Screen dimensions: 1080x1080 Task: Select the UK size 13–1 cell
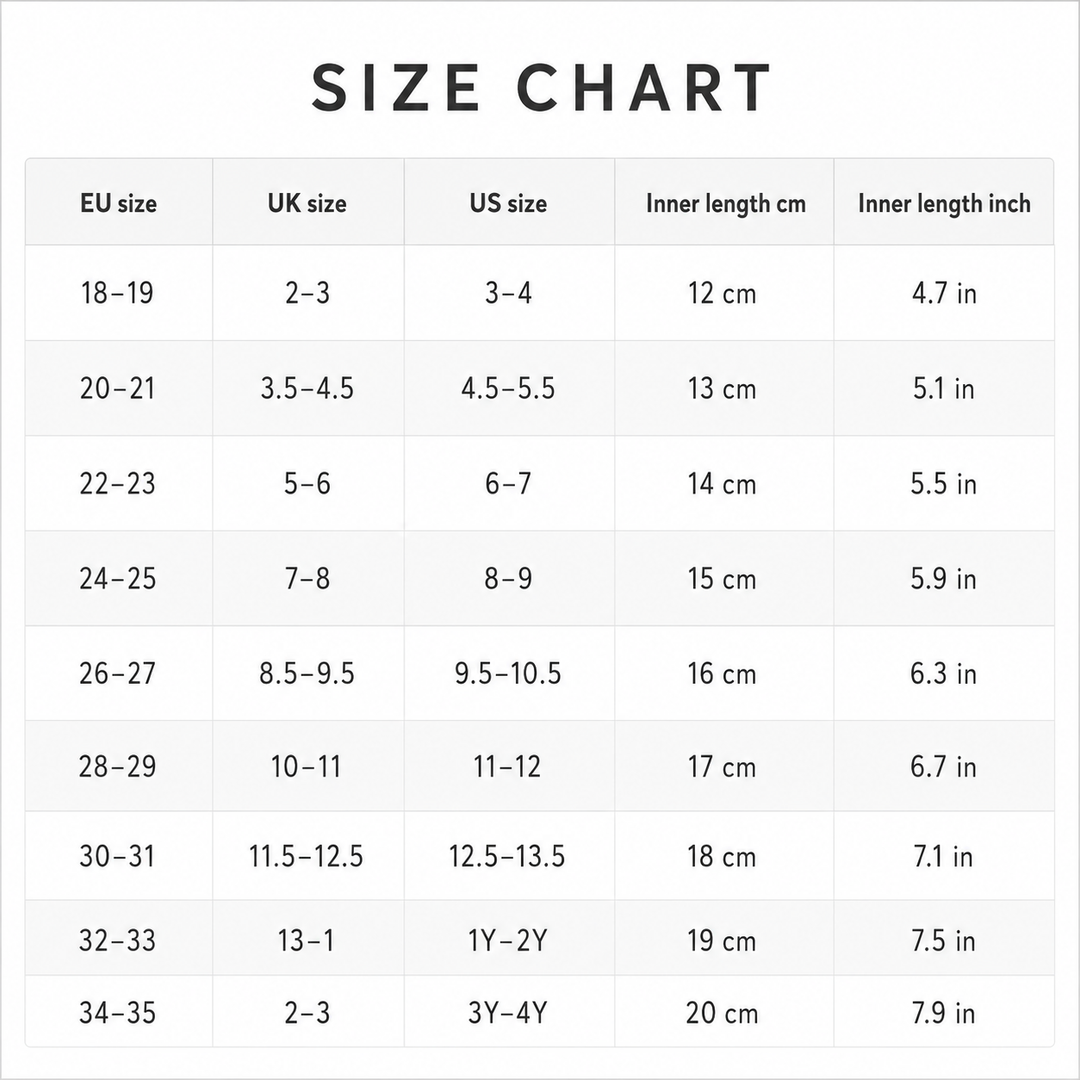(307, 940)
